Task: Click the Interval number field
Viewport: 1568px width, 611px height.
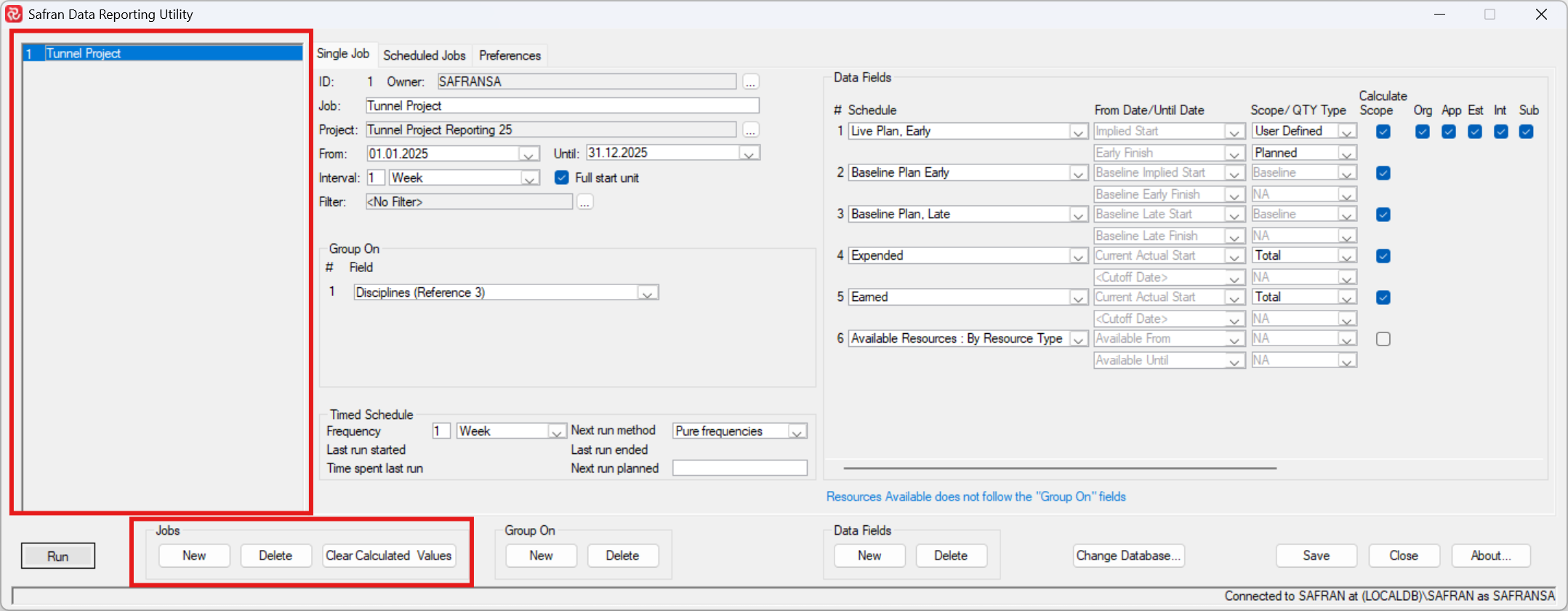Action: (x=376, y=177)
